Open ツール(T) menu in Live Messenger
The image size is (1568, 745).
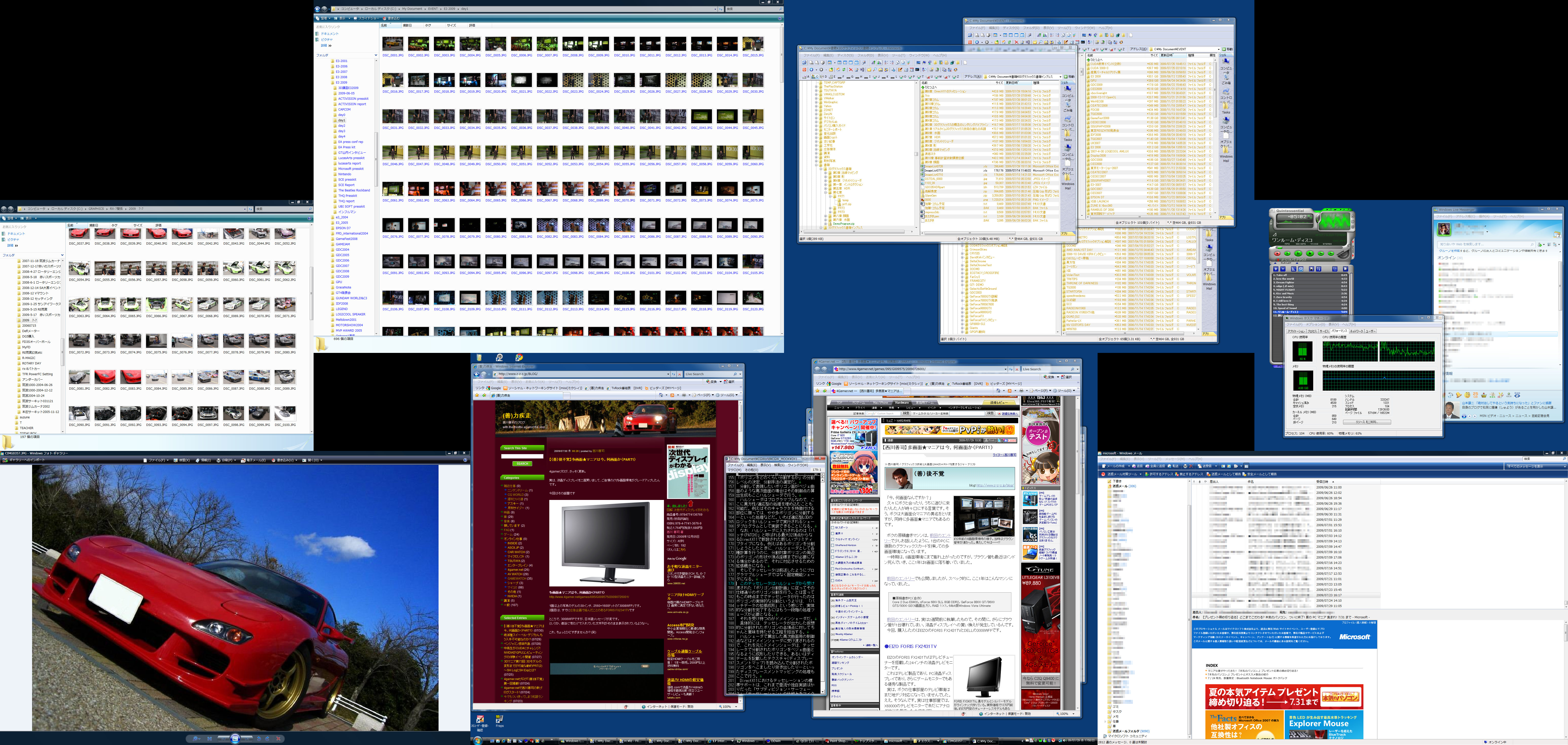(x=1500, y=216)
